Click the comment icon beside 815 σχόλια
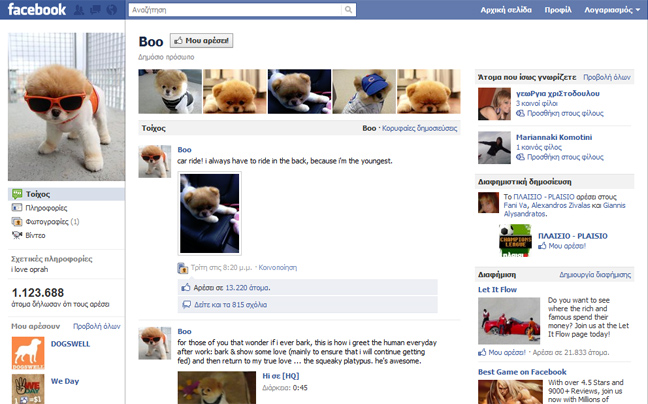Image resolution: width=648 pixels, height=404 pixels. pyautogui.click(x=186, y=304)
